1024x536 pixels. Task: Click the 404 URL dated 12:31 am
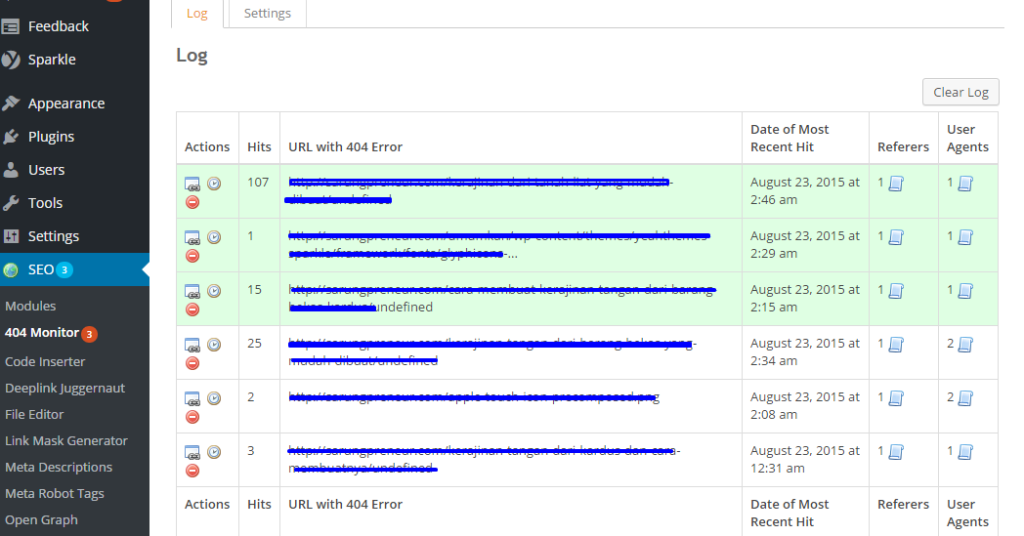tap(484, 459)
